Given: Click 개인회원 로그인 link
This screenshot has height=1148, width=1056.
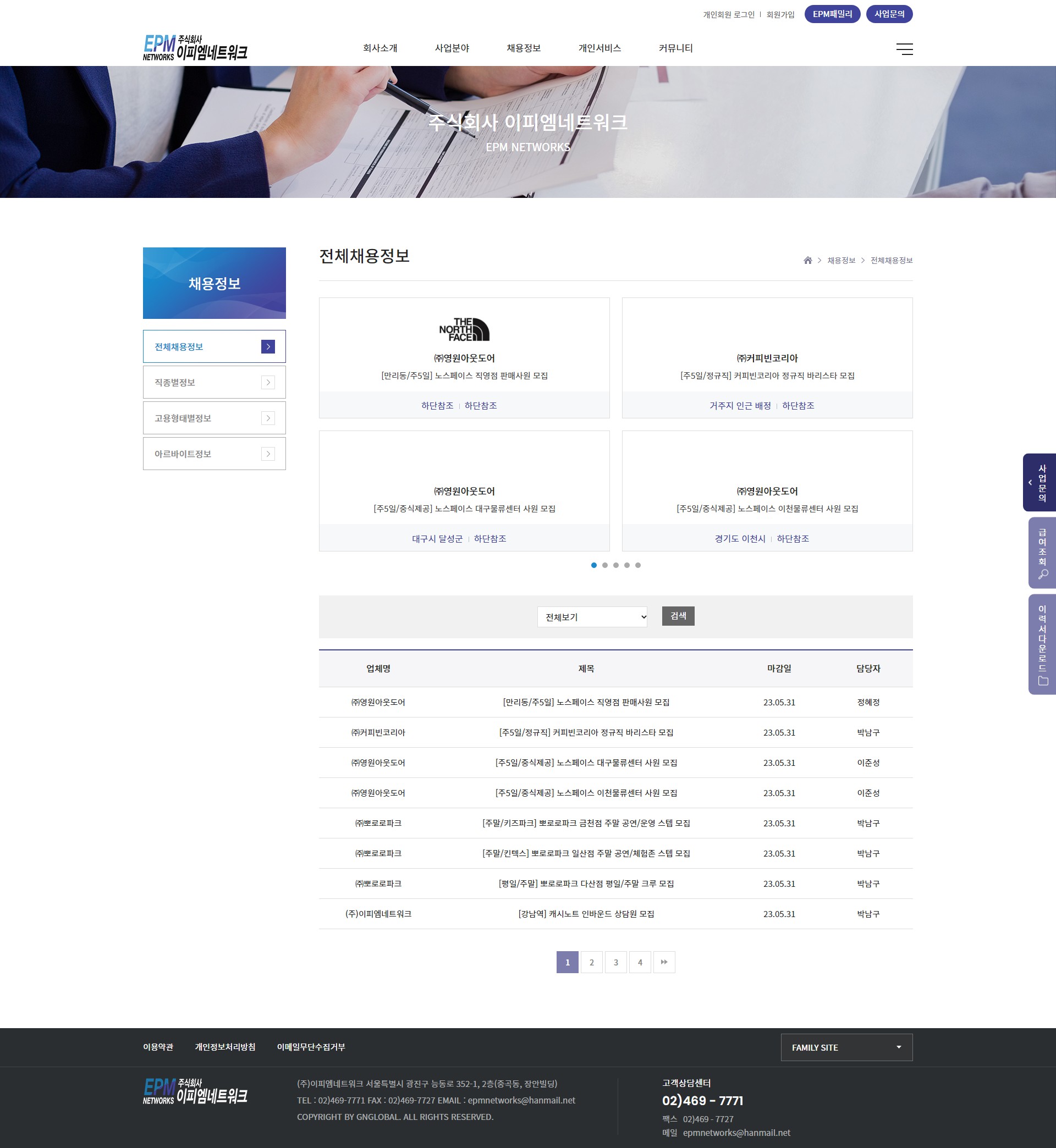Looking at the screenshot, I should [x=729, y=15].
